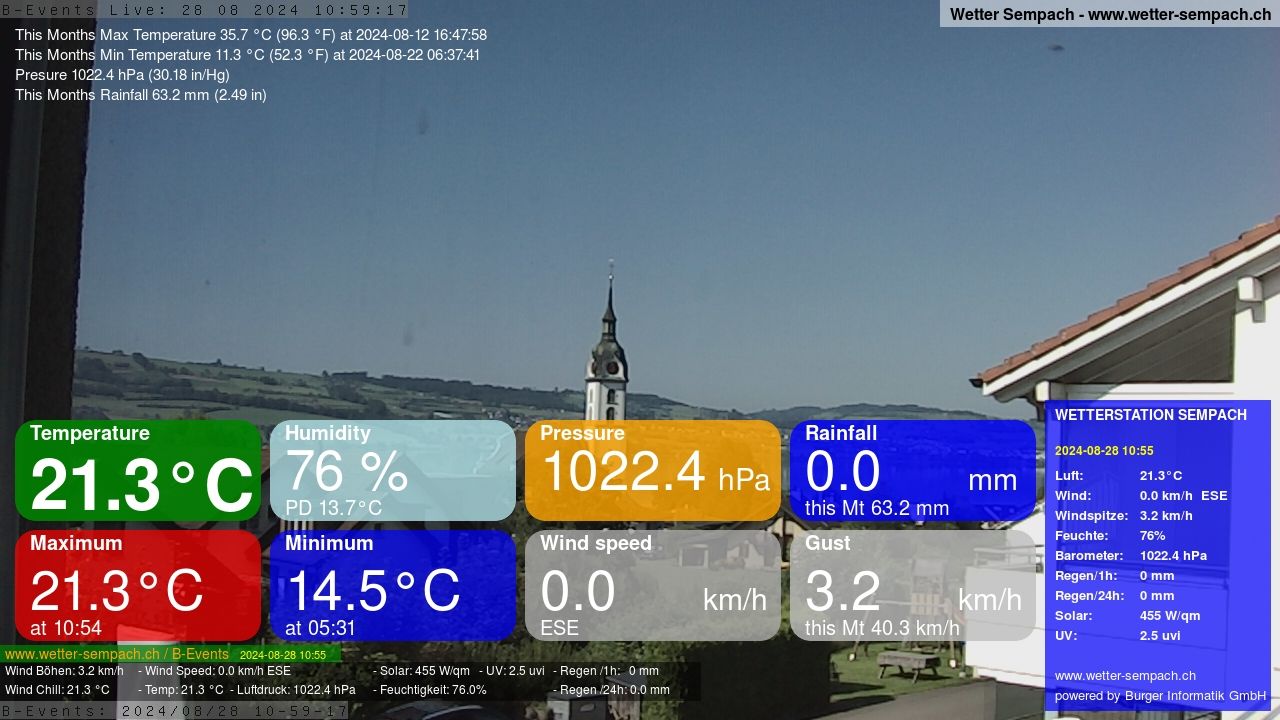Click 'this Mt 40.3 km/h' in Gust card
This screenshot has height=720, width=1280.
pos(882,628)
